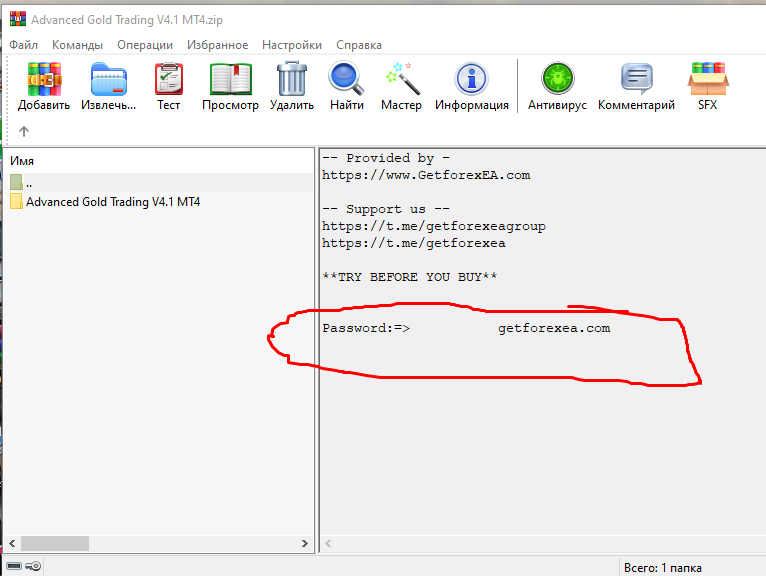
Task: Click the file list horizontal scrollbar thumb
Action: coord(55,543)
